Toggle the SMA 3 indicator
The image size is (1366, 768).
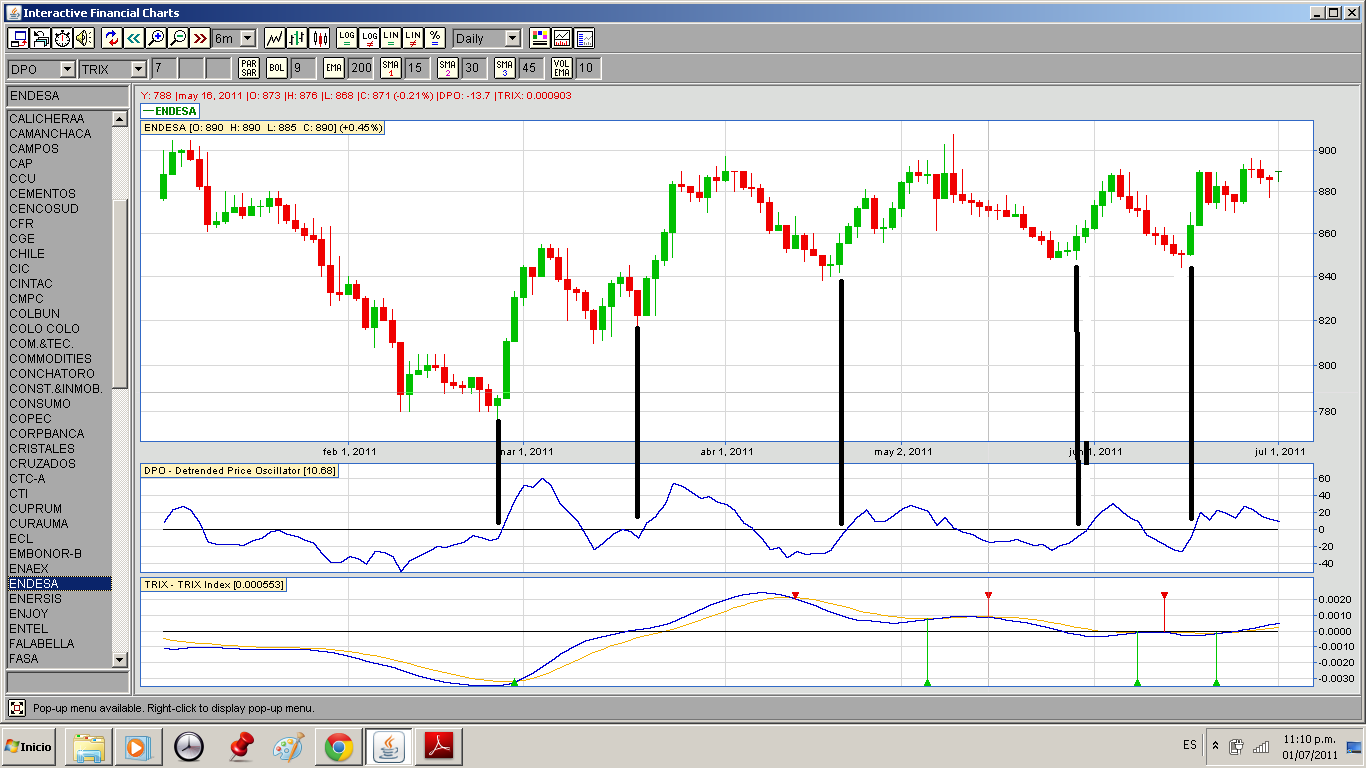click(x=505, y=68)
